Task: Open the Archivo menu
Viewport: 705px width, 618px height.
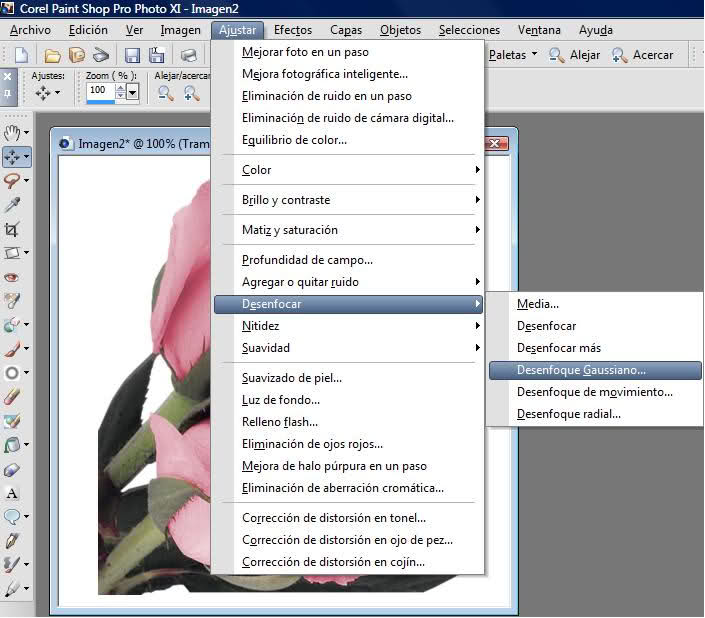Action: [30, 30]
